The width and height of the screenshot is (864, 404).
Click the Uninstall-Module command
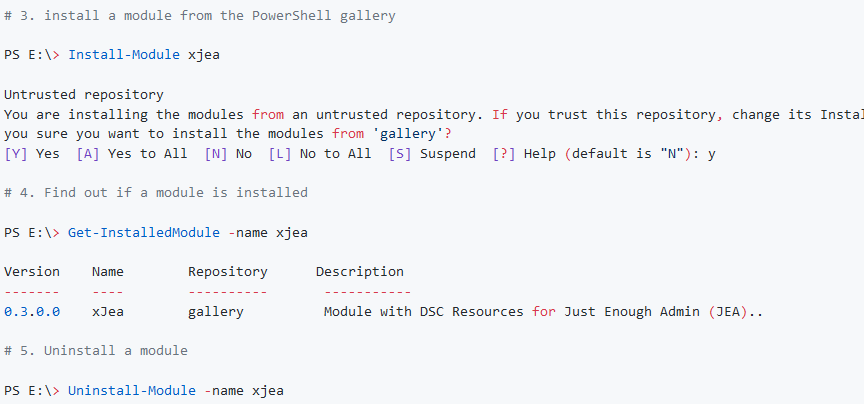132,391
